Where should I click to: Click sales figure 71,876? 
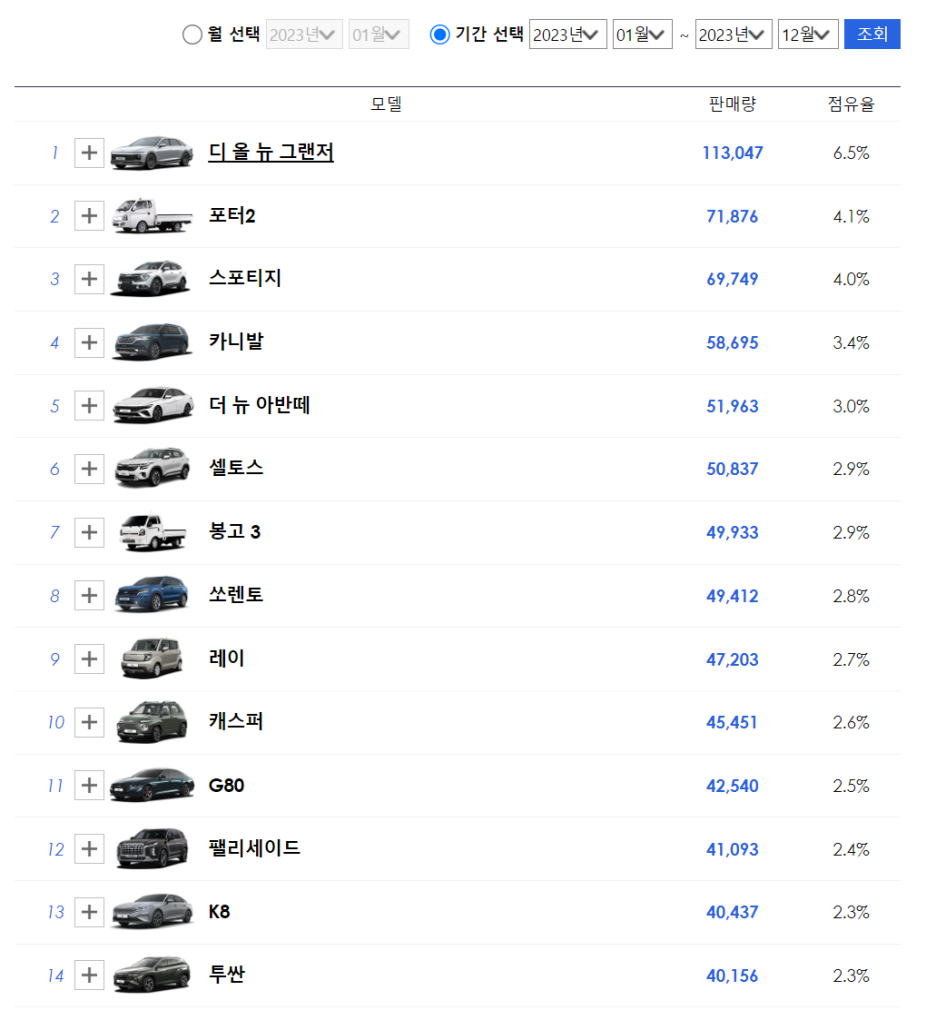click(732, 216)
